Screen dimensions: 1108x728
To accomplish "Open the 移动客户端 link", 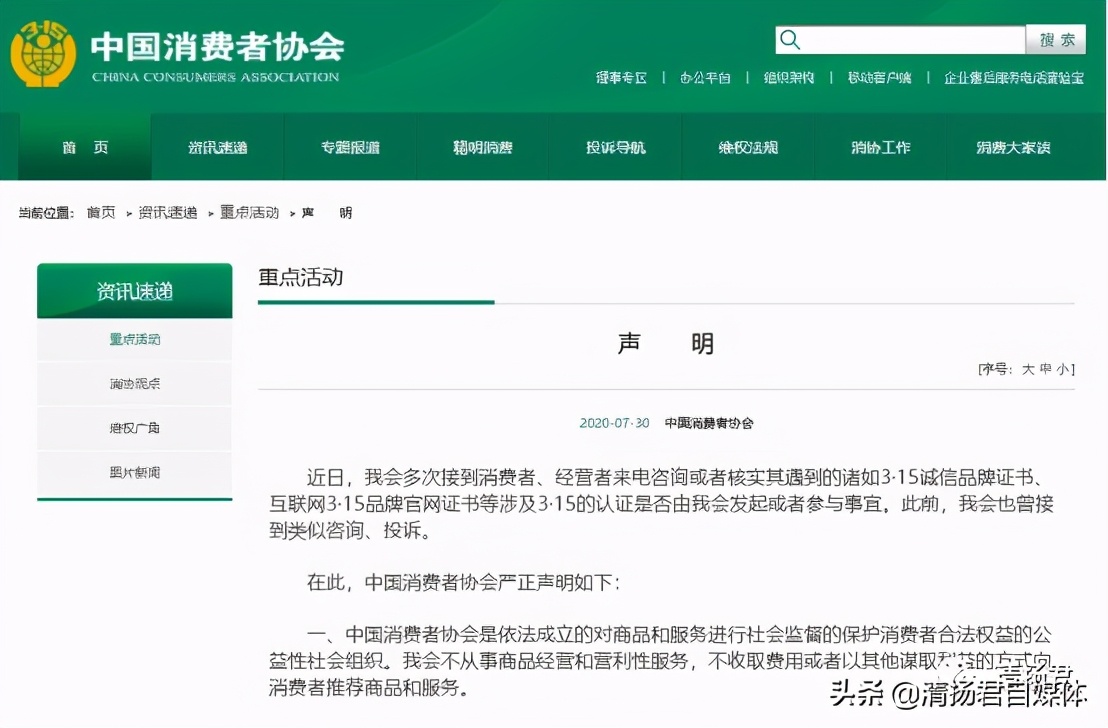I will 878,77.
